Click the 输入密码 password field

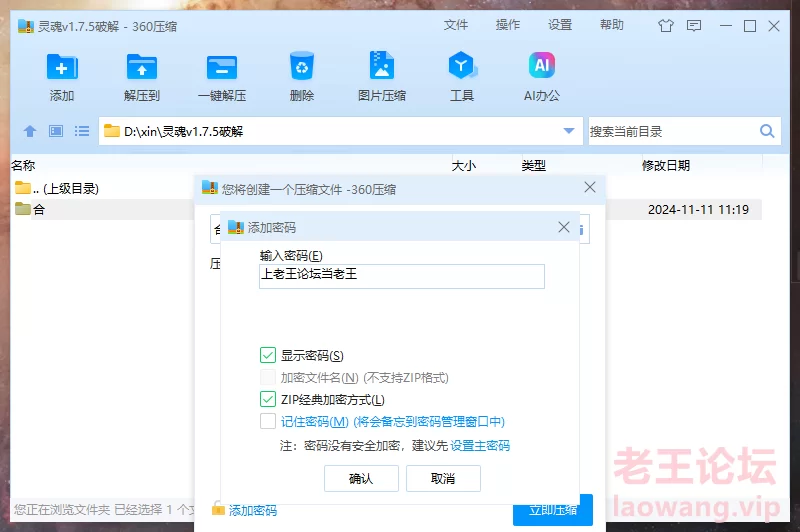(402, 276)
